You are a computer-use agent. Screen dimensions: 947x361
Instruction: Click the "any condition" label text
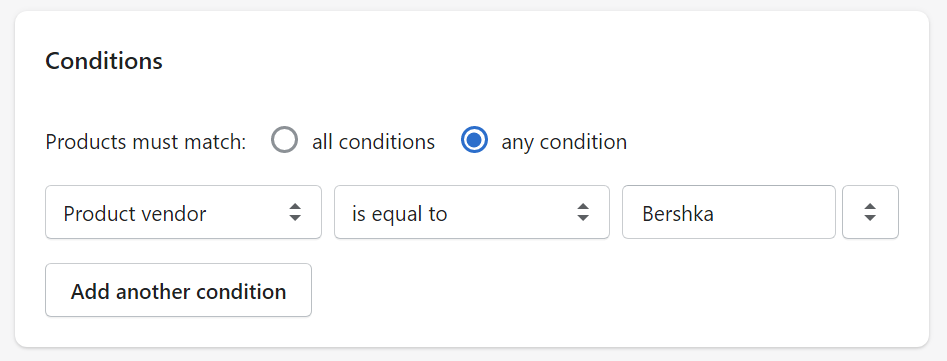pyautogui.click(x=564, y=142)
